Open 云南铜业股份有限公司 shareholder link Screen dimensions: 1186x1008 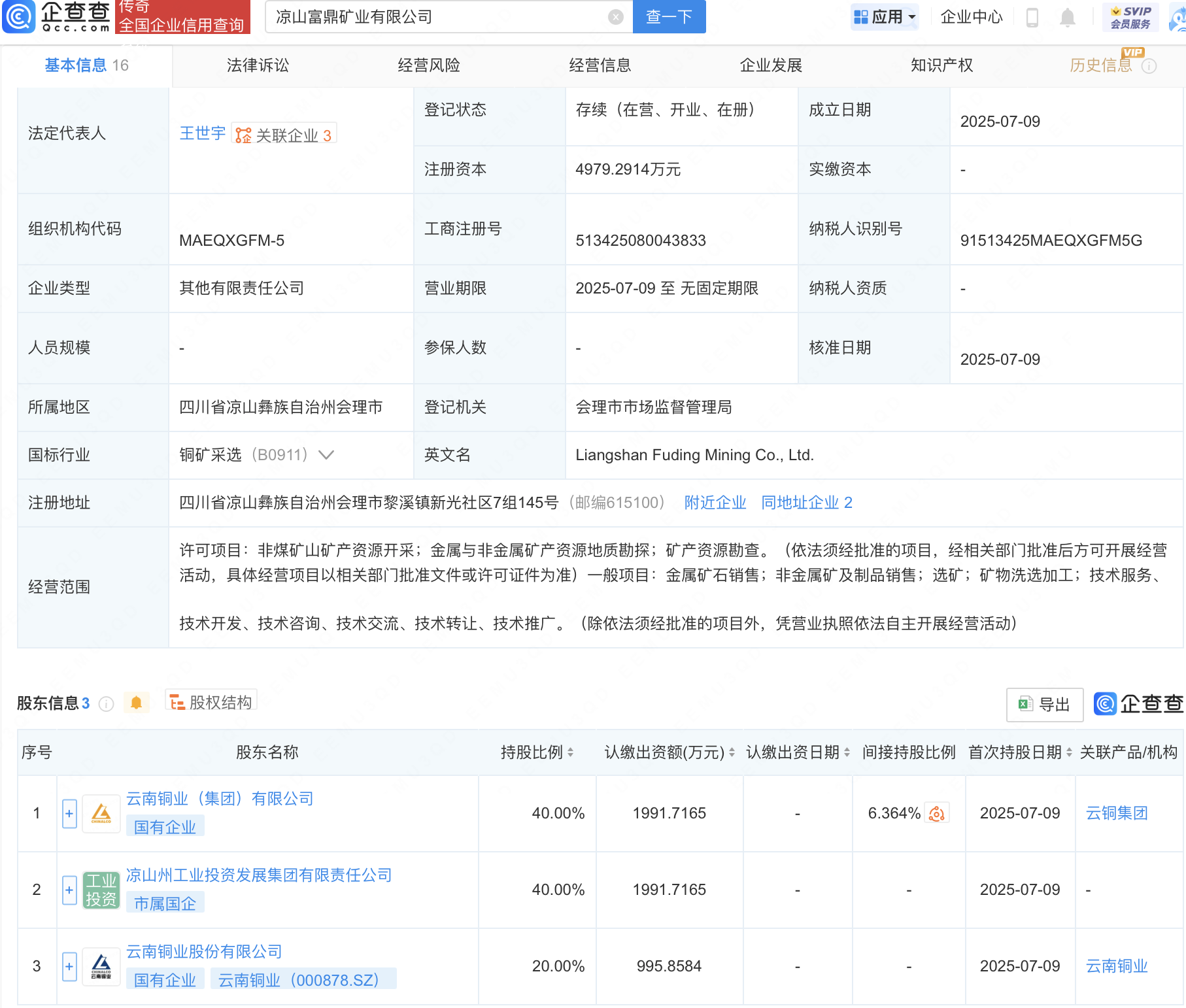[204, 952]
